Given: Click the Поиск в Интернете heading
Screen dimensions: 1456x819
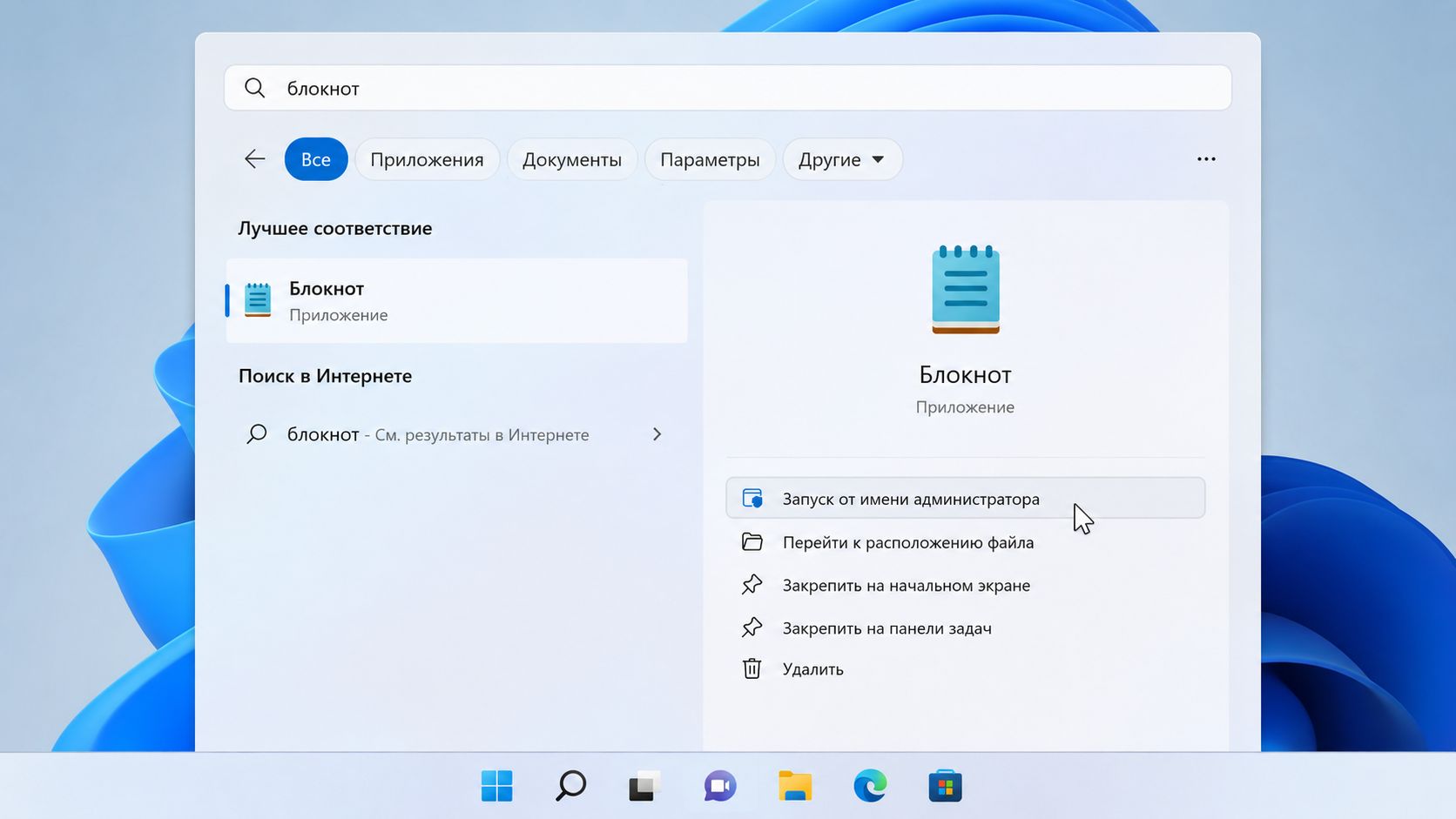Looking at the screenshot, I should point(325,376).
